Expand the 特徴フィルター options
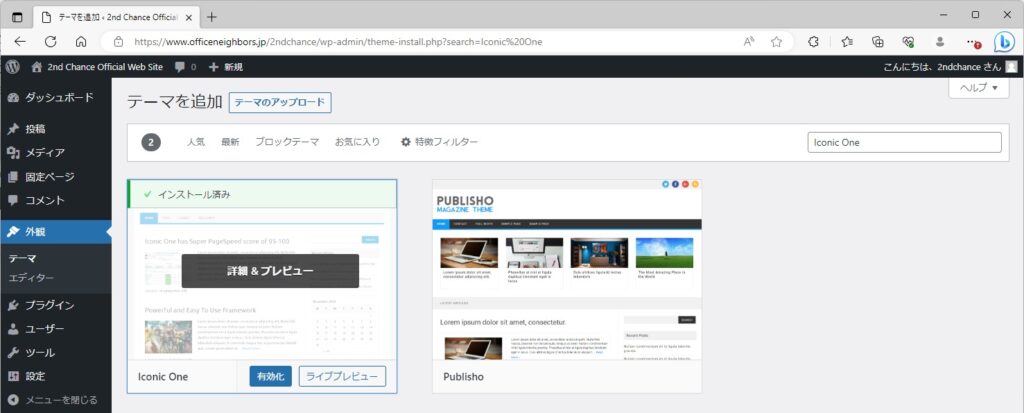 439,142
